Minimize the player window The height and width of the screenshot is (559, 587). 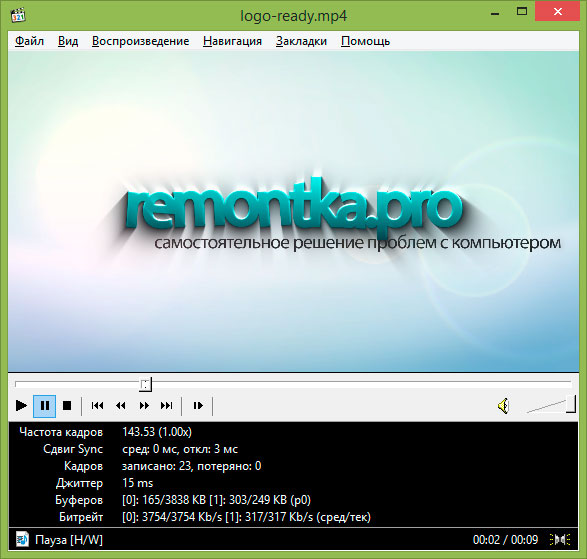[x=495, y=13]
